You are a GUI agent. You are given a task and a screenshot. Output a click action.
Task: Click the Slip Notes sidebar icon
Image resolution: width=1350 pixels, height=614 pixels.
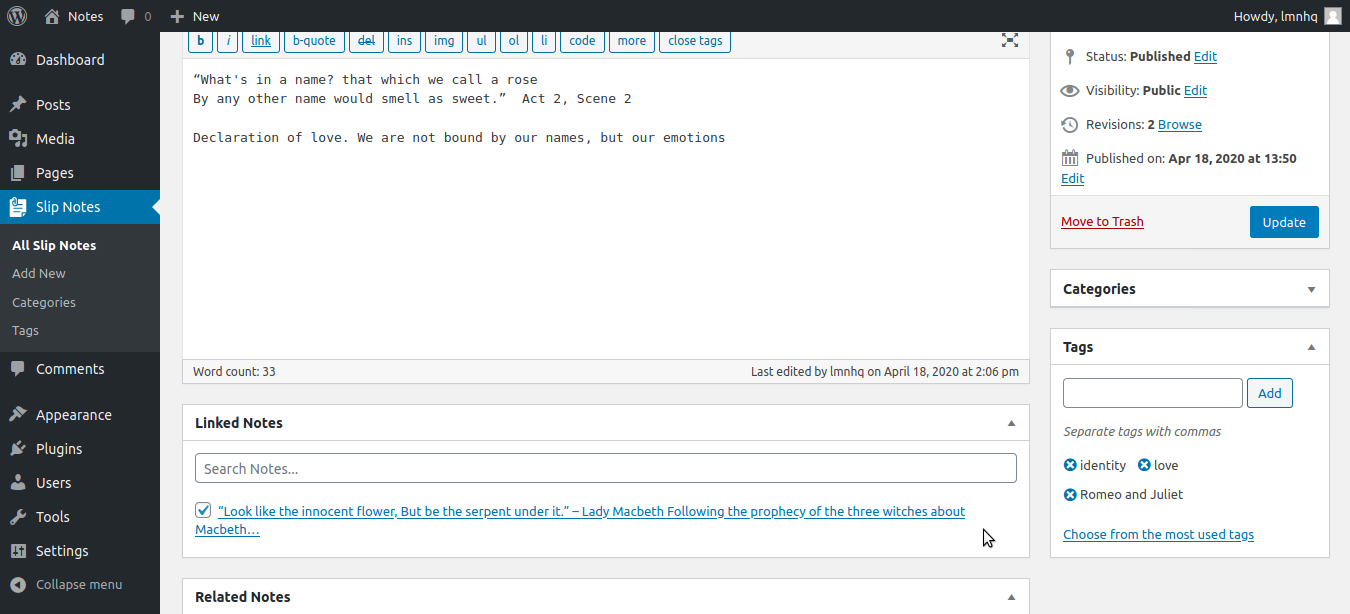pyautogui.click(x=18, y=207)
